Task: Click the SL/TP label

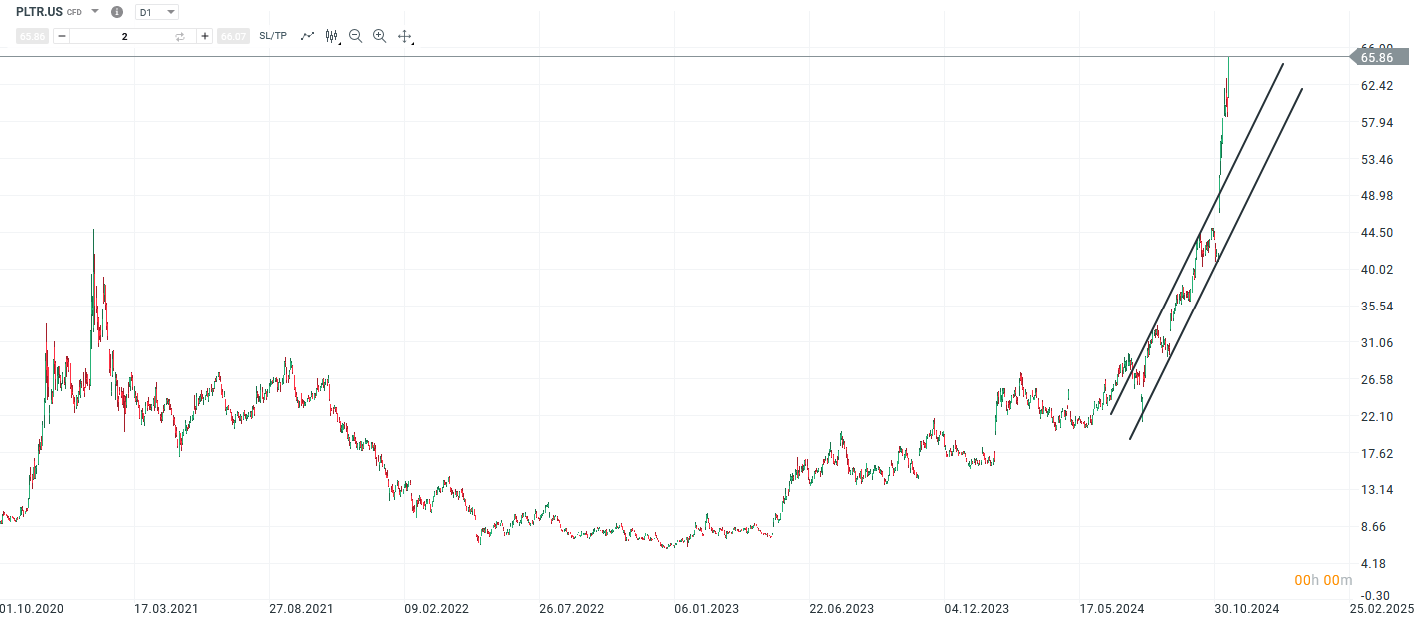Action: [x=272, y=35]
